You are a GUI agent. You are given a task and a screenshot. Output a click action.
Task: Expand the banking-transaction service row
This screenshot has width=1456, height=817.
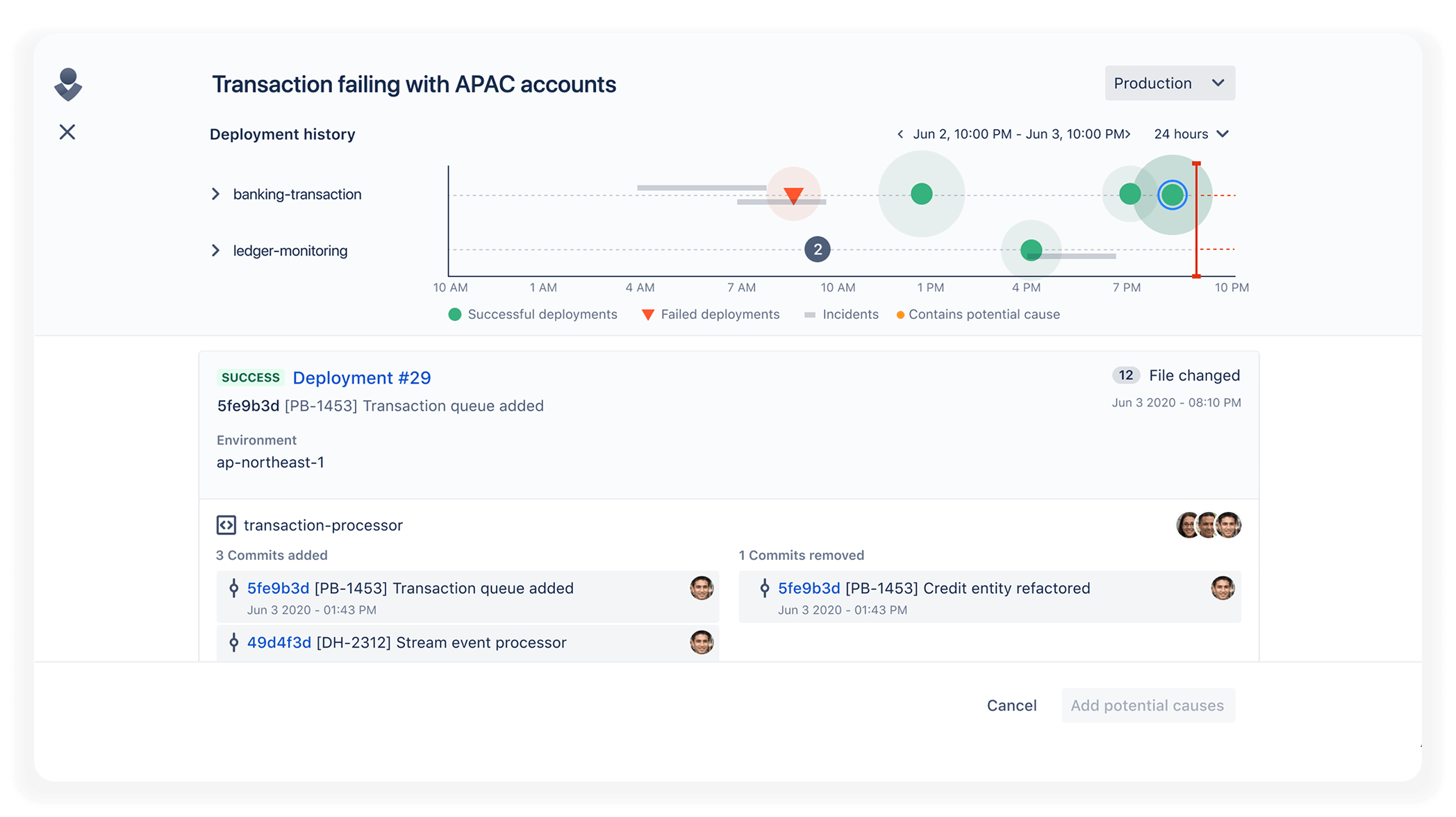pos(216,194)
